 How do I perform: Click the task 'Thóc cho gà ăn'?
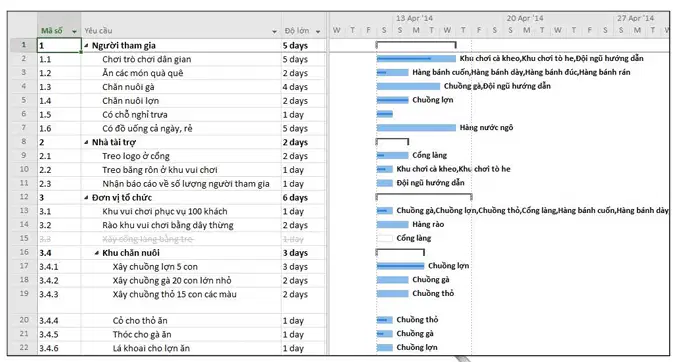click(142, 335)
